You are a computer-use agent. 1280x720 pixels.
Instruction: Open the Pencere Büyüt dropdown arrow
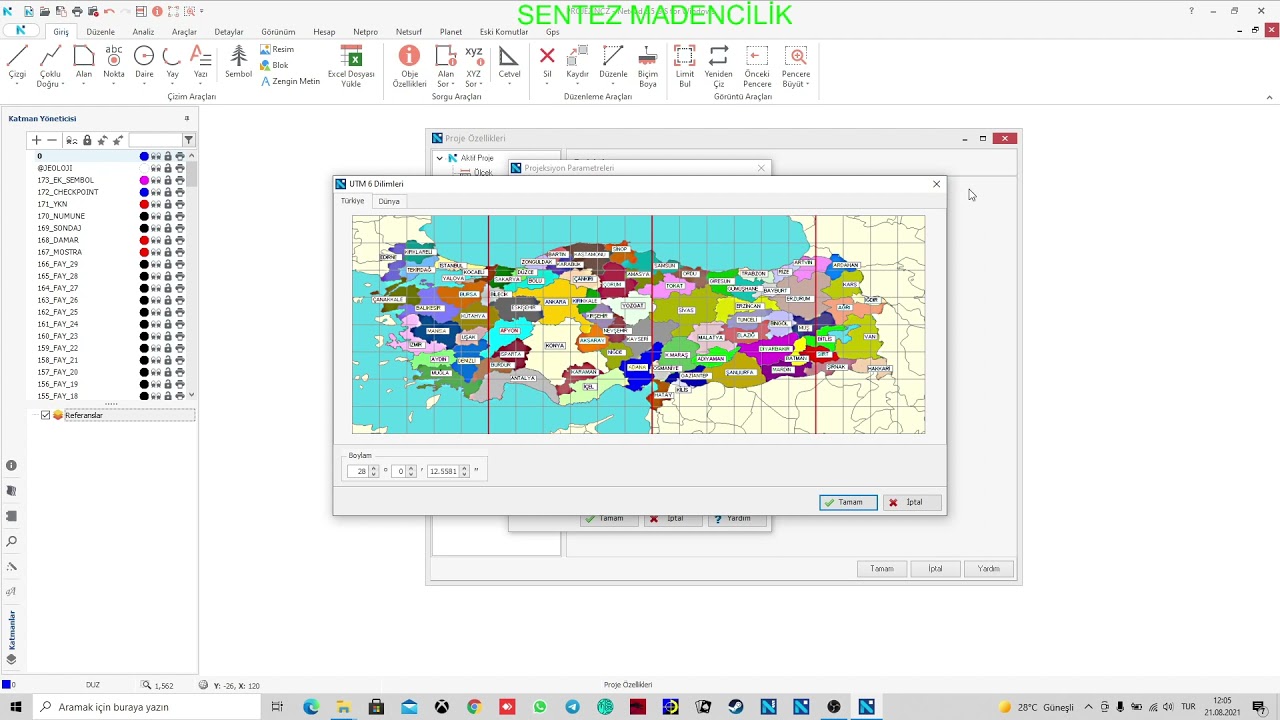point(808,84)
